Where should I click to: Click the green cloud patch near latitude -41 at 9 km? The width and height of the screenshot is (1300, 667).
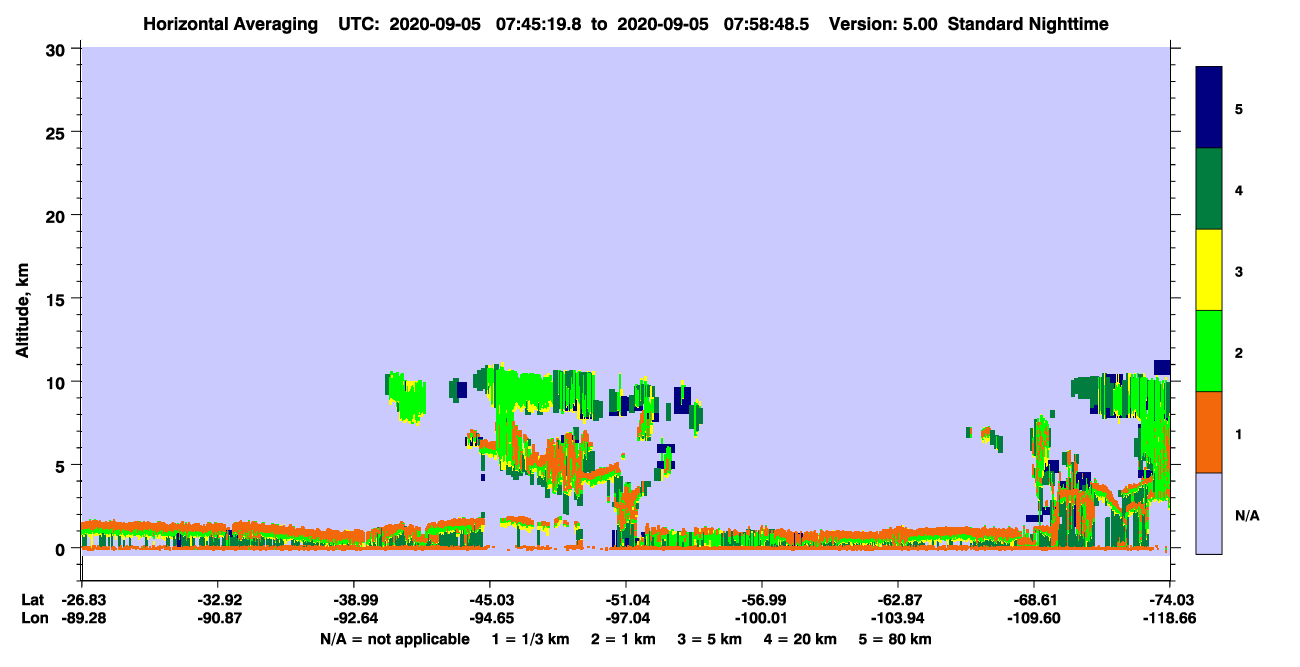pyautogui.click(x=407, y=396)
